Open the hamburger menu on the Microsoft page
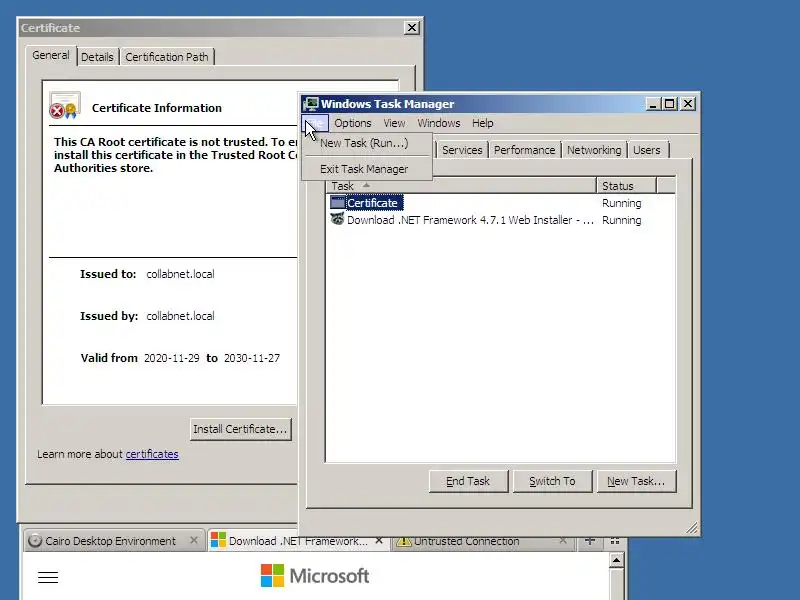800x600 pixels. click(x=48, y=577)
